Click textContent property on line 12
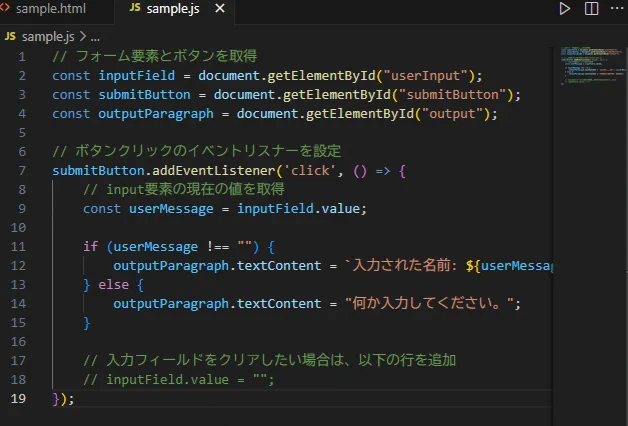The image size is (628, 426). coord(279,265)
